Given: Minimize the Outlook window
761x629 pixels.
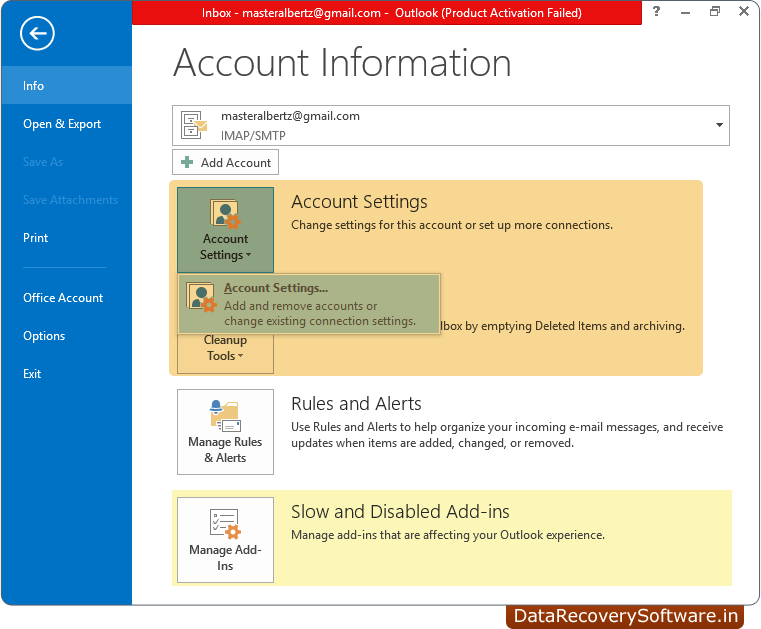Looking at the screenshot, I should [685, 12].
